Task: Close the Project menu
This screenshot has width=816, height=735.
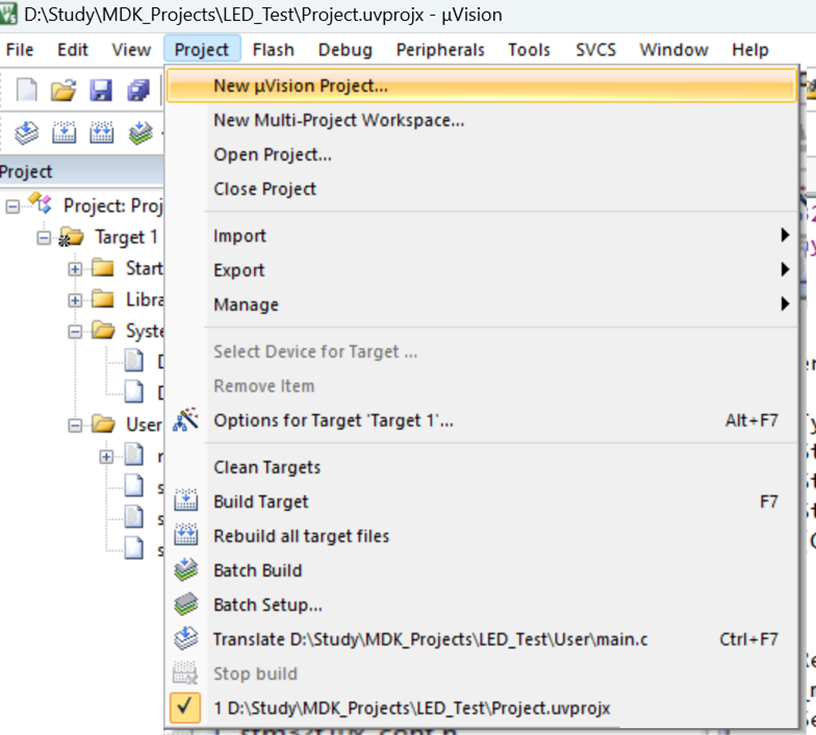Action: (201, 49)
